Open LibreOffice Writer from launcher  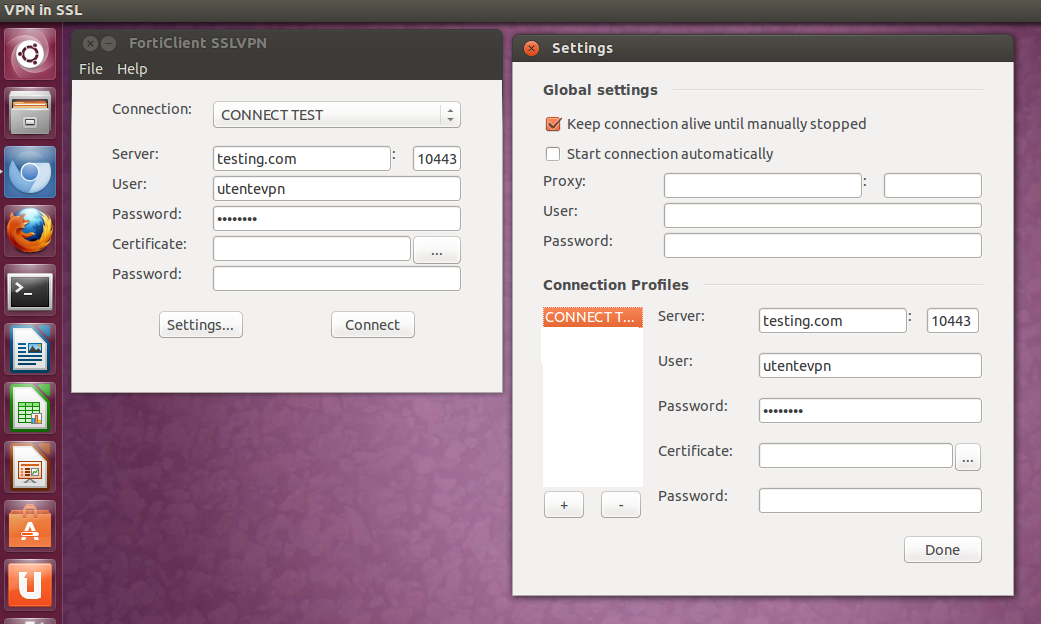pos(32,350)
